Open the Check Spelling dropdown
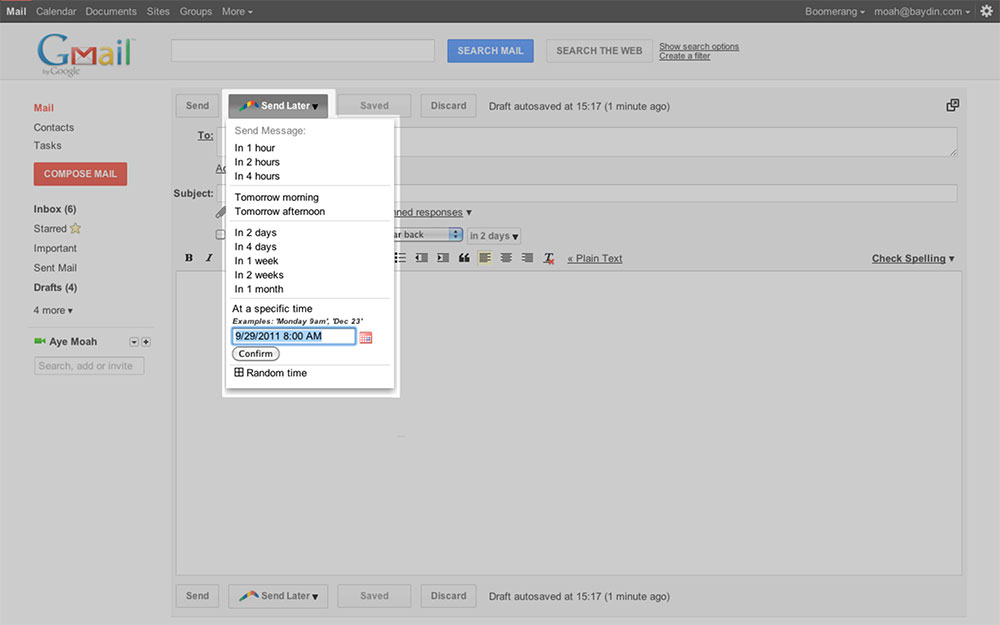The height and width of the screenshot is (625, 1000). [912, 258]
